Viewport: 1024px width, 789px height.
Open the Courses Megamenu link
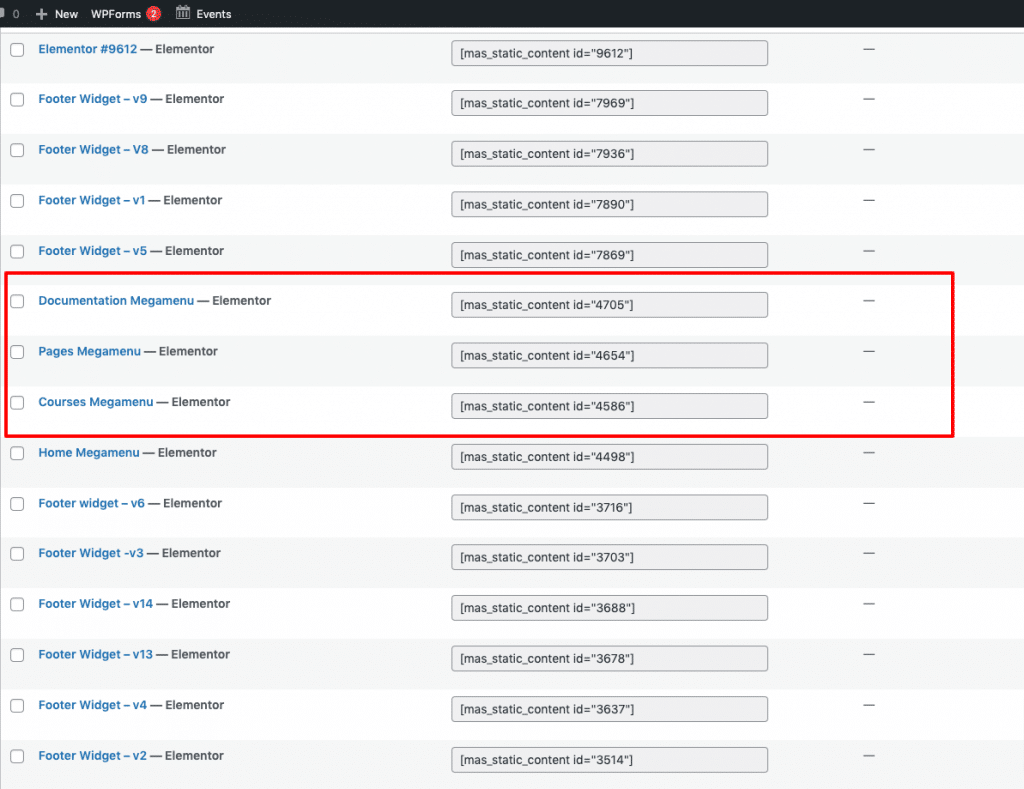click(95, 402)
